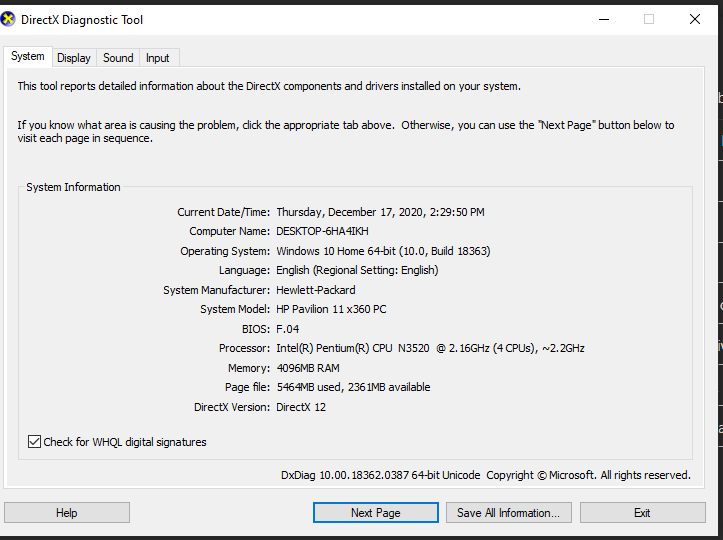Click the window title bar text
723x540 pixels.
pos(82,19)
